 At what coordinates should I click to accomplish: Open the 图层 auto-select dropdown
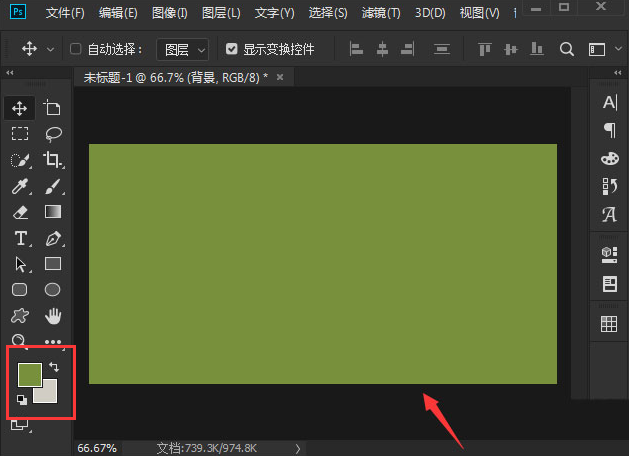click(183, 49)
